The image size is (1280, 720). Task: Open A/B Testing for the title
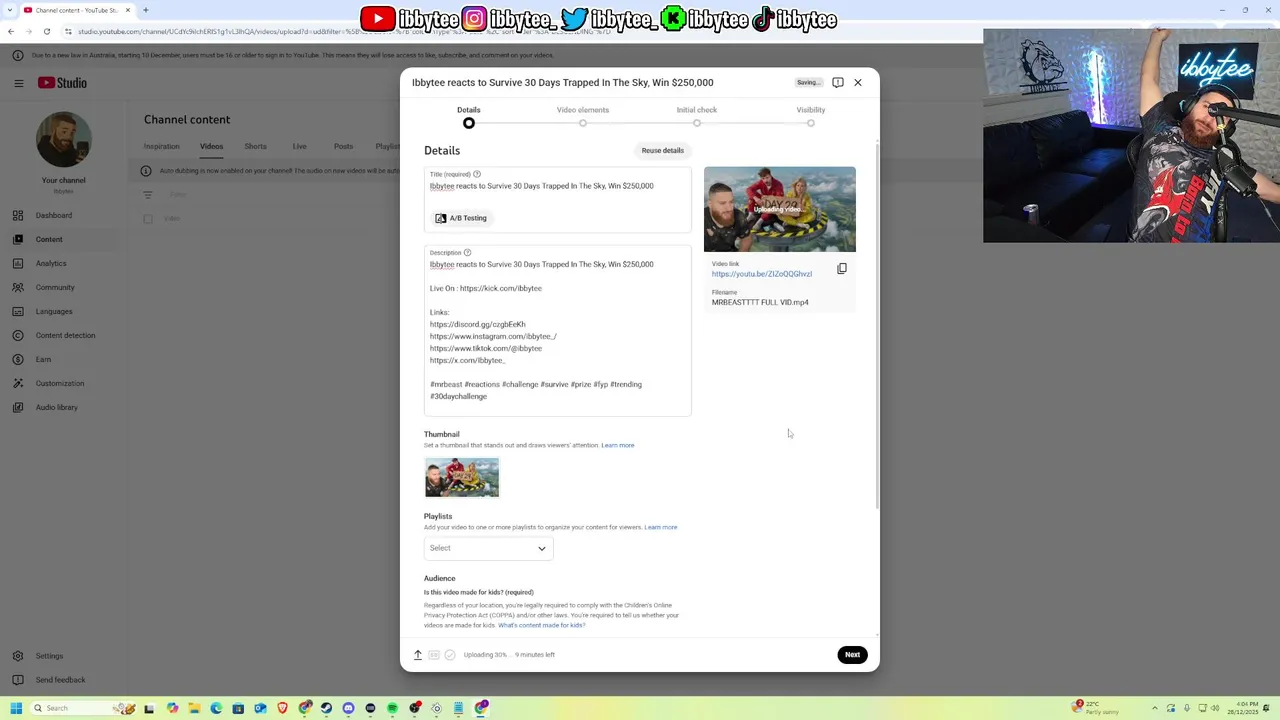pos(461,218)
